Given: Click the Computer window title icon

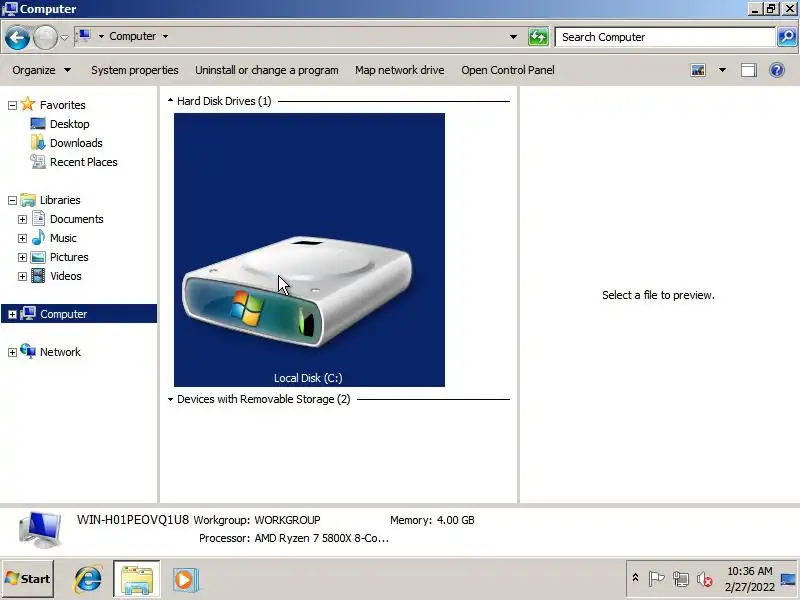Looking at the screenshot, I should (10, 9).
